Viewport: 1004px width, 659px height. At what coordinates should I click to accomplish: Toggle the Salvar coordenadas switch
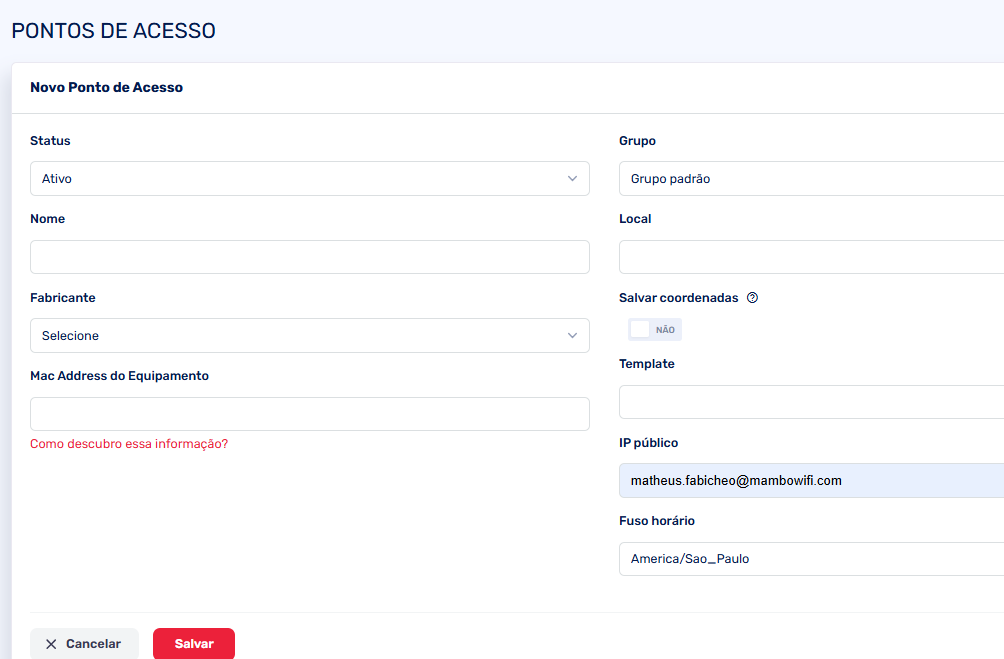[654, 329]
